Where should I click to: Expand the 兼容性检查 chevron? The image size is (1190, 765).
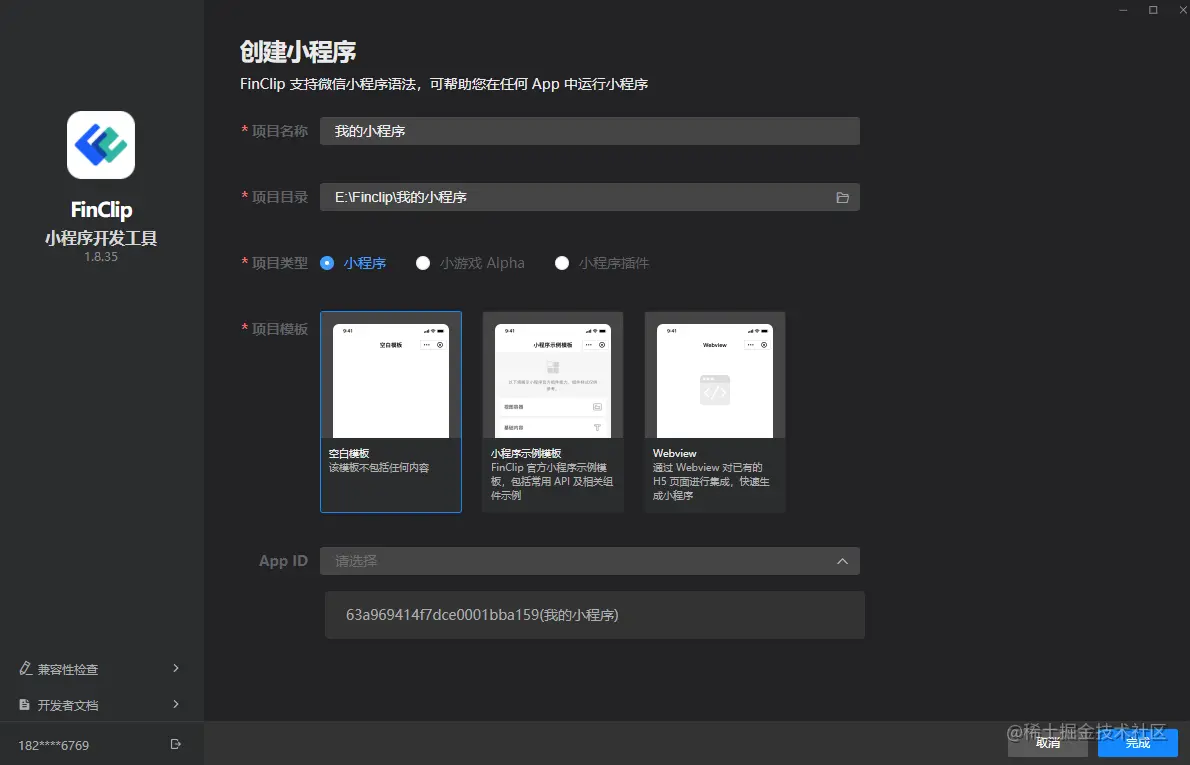[x=176, y=669]
